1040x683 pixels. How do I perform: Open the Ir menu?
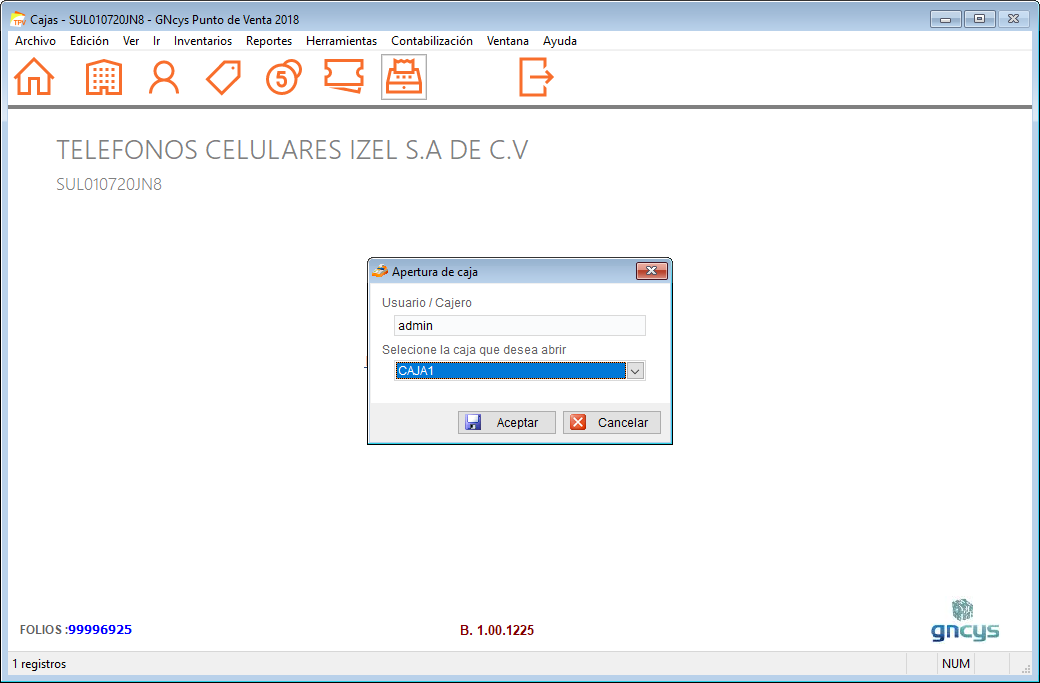coord(157,40)
